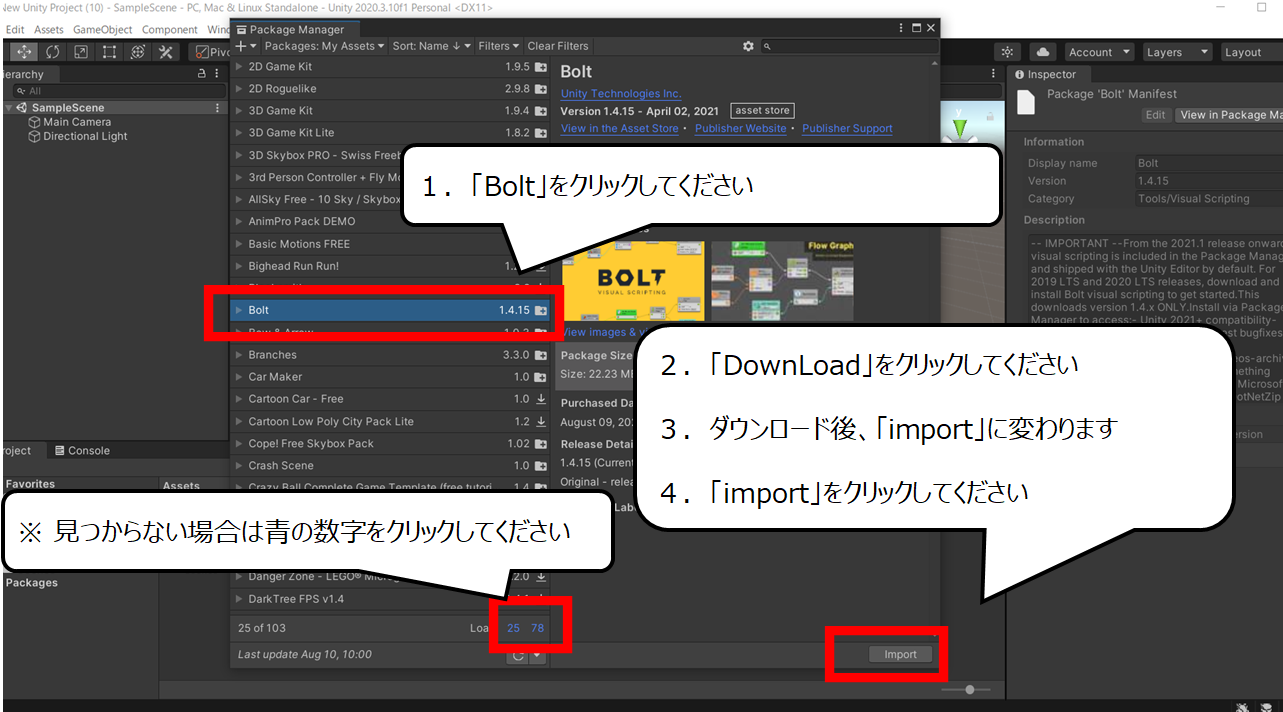
Task: Click View in the Asset Store link
Action: [x=620, y=129]
